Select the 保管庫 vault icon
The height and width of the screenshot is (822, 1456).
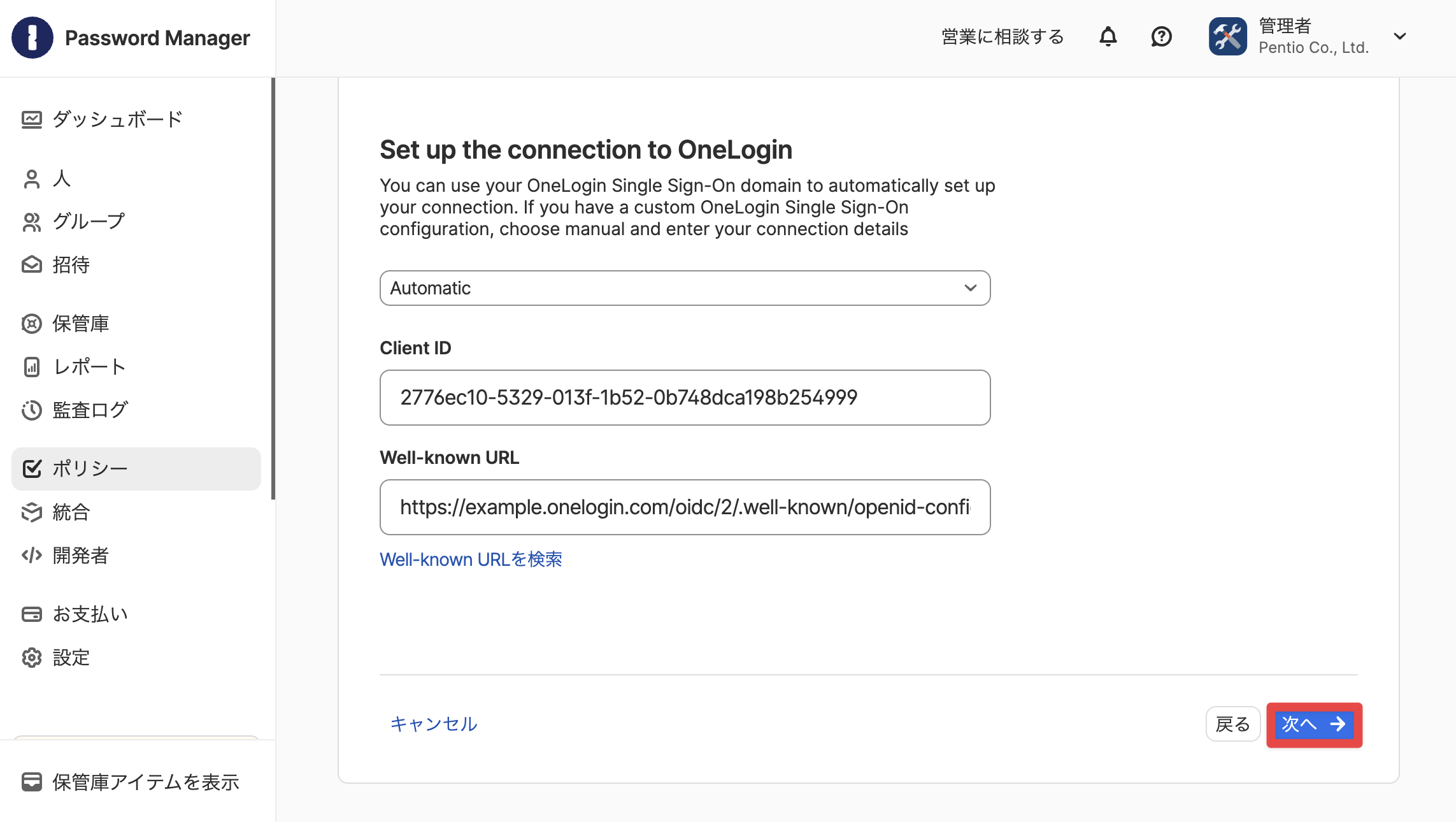[32, 324]
